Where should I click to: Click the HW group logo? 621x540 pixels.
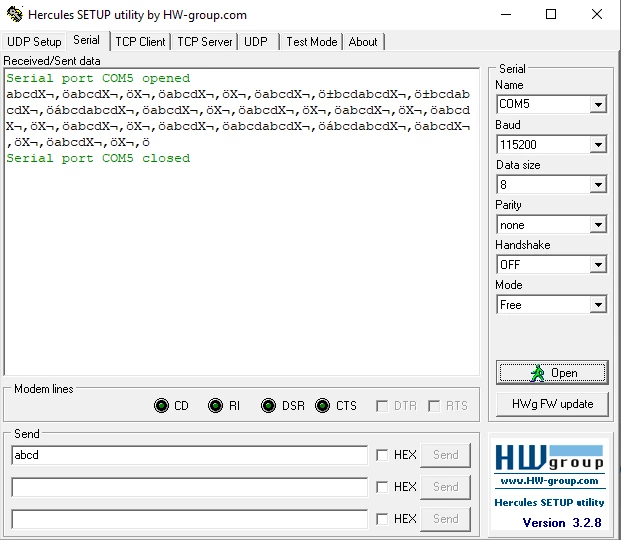tap(550, 458)
